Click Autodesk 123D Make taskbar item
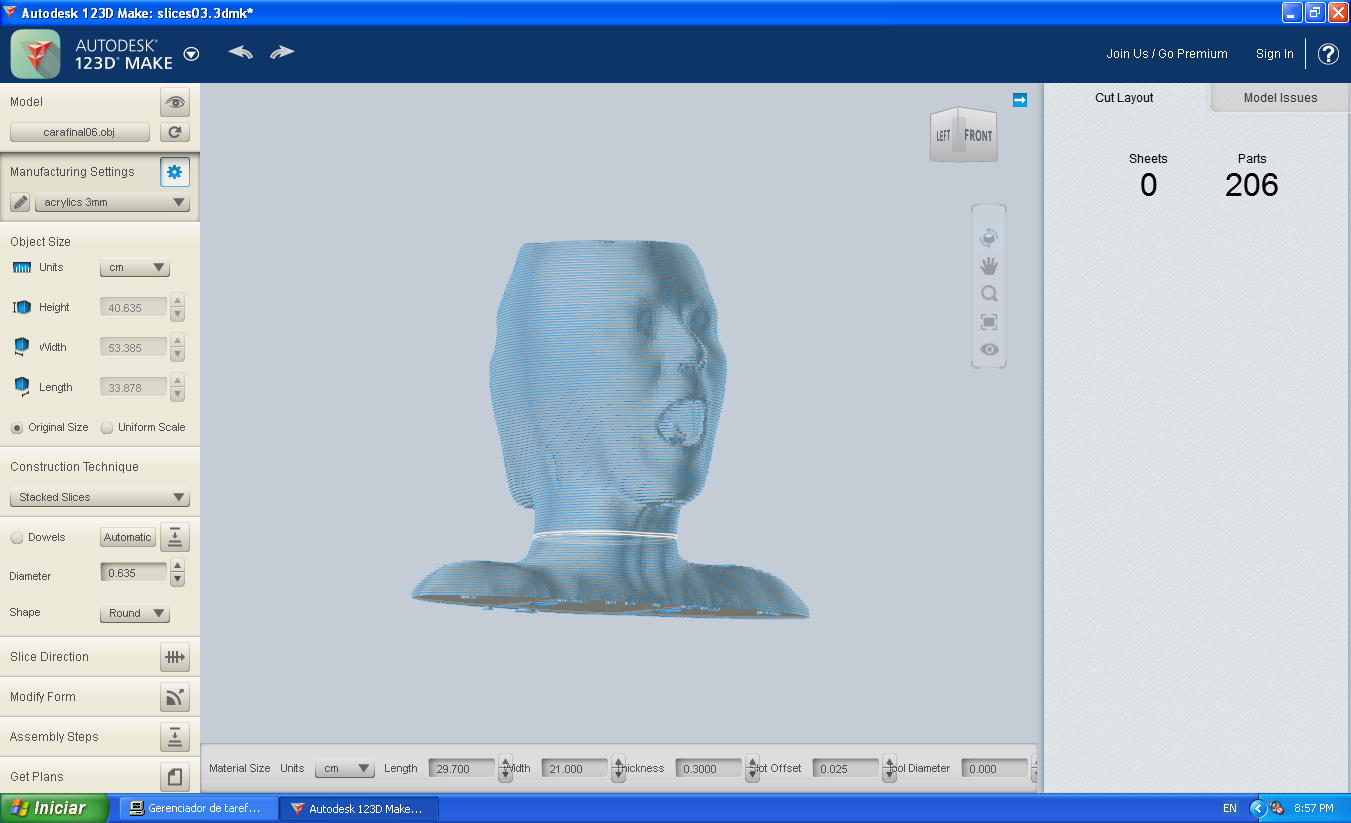The width and height of the screenshot is (1351, 823). (358, 808)
